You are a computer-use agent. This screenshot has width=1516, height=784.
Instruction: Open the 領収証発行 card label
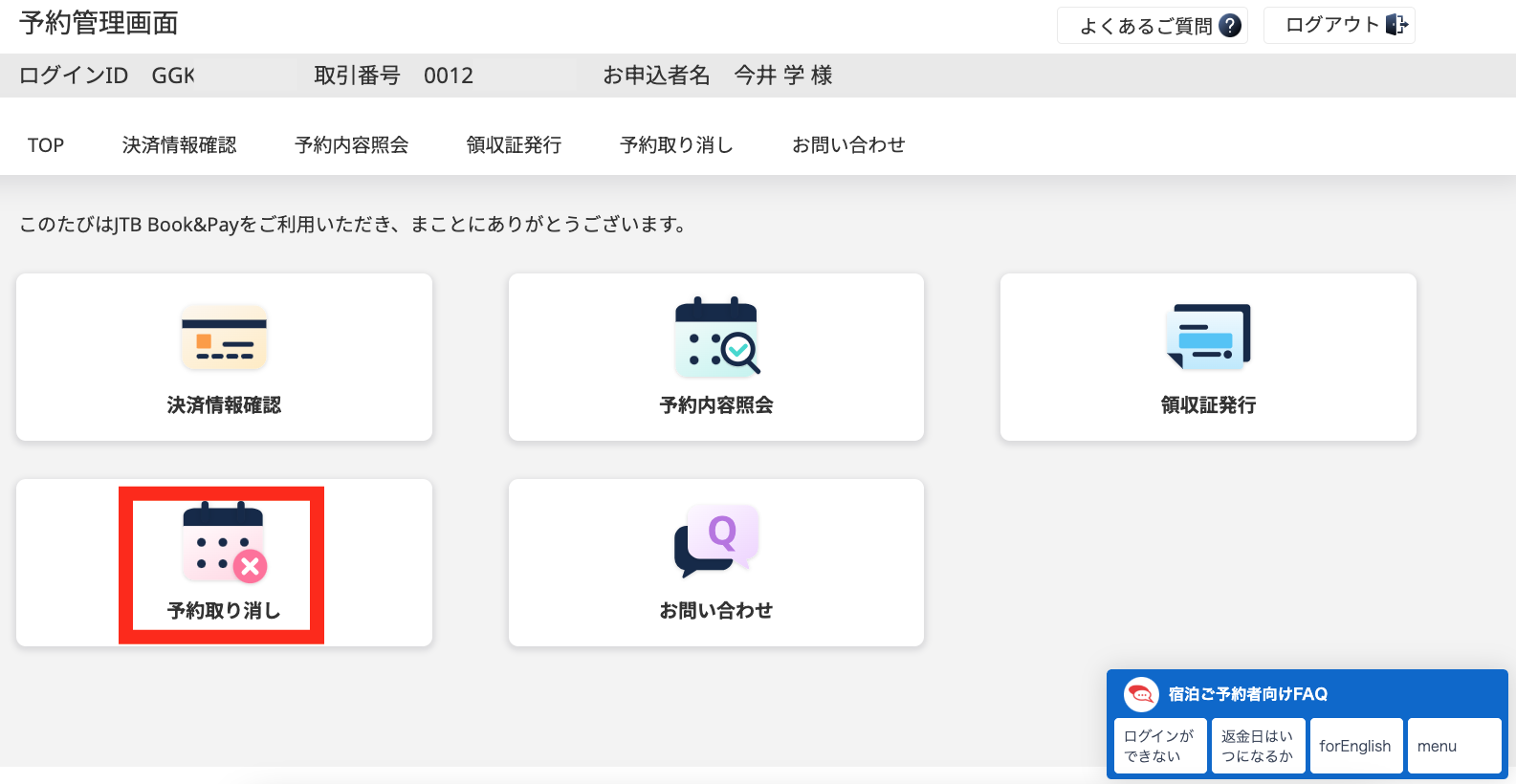[x=1208, y=405]
